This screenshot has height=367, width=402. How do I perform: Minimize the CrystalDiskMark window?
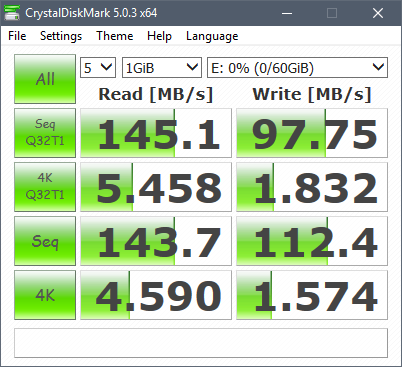(x=287, y=13)
